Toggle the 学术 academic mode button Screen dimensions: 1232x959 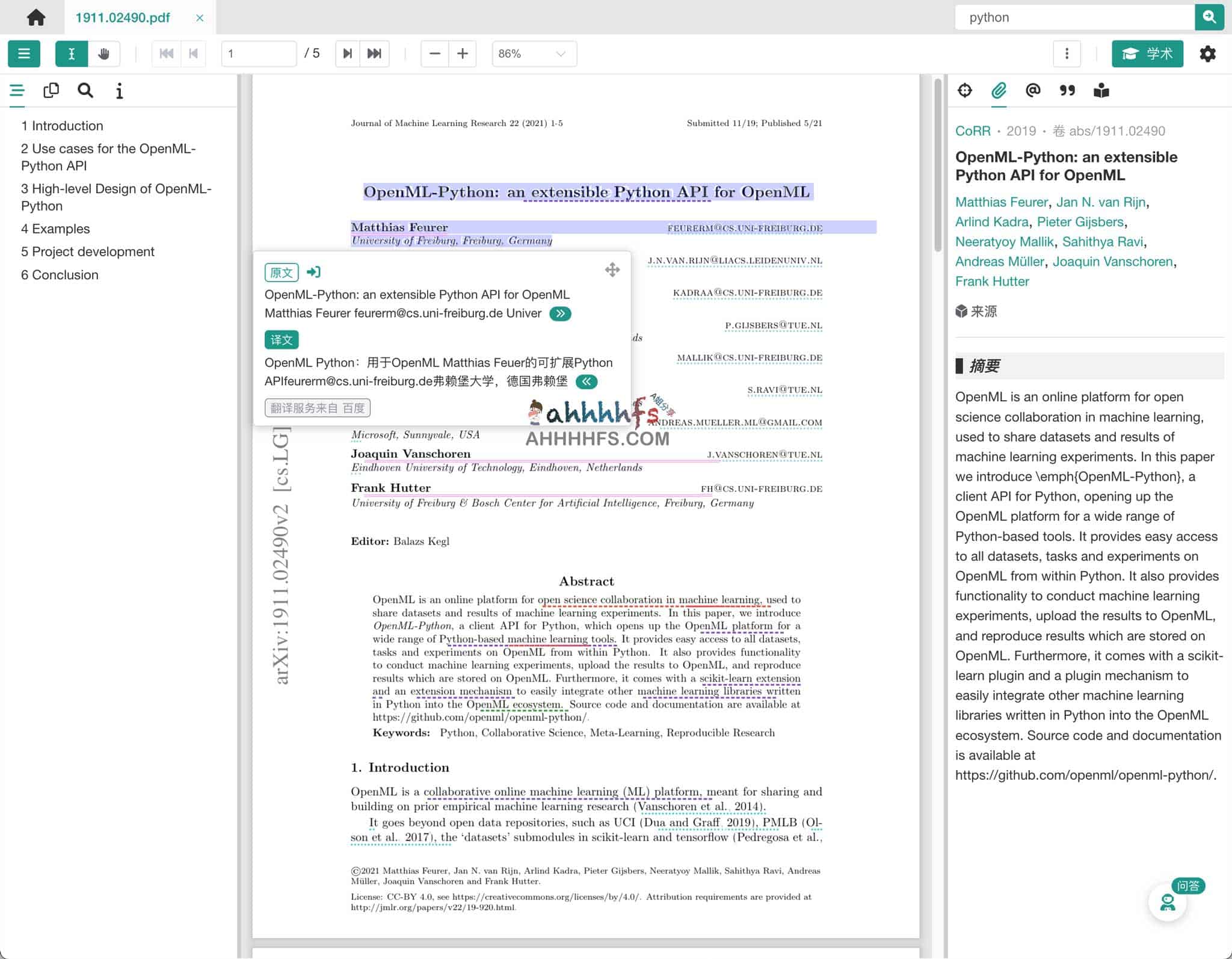pos(1147,54)
